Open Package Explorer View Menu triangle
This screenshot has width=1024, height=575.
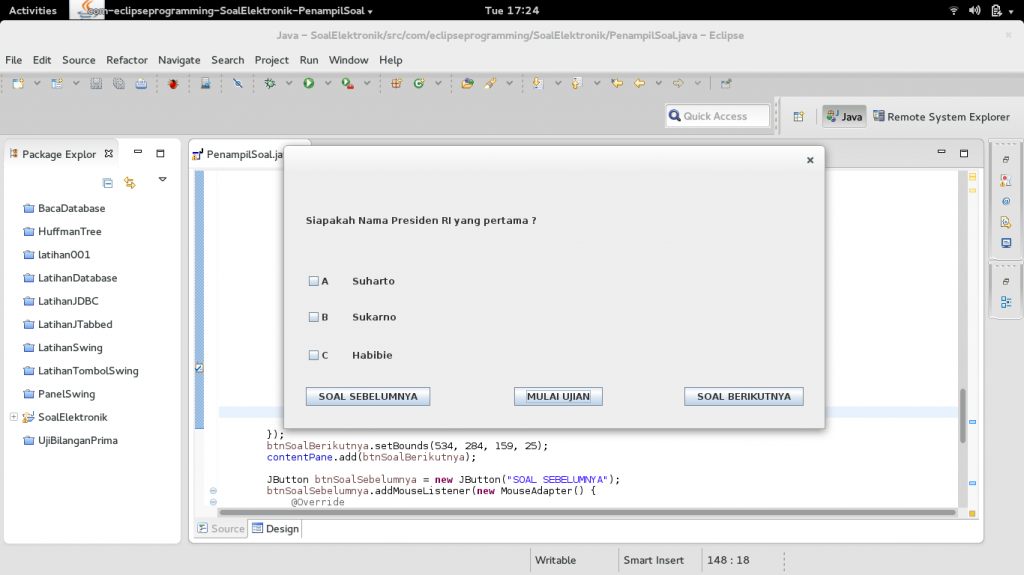coord(163,179)
